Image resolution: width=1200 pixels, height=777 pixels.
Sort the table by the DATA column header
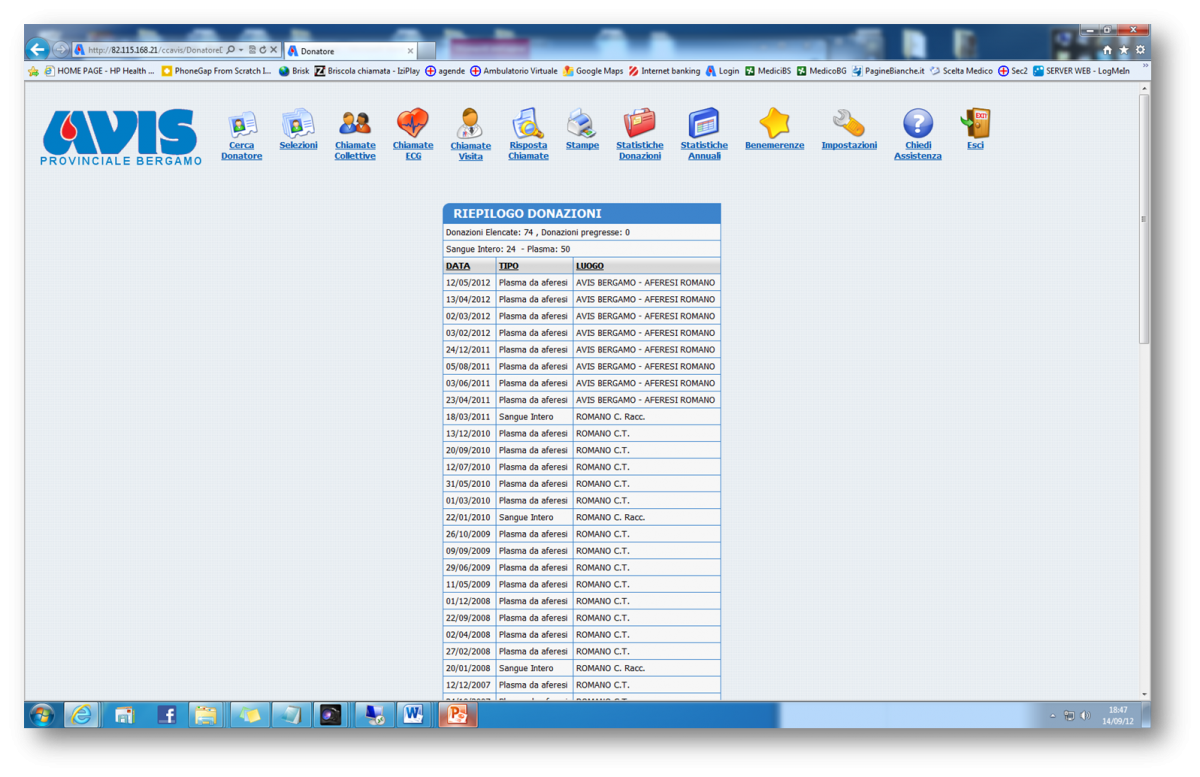[x=458, y=266]
